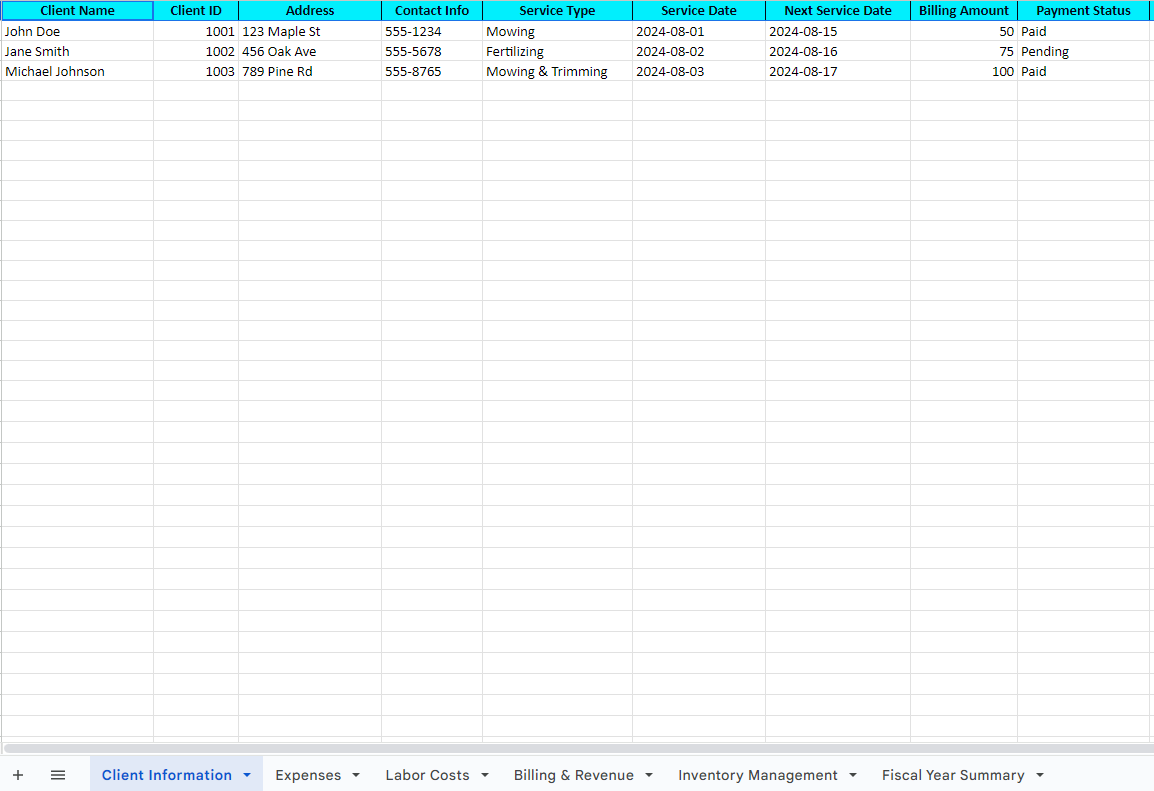Select client ID cell 1001
Viewport: 1154px width, 791px height.
click(x=196, y=32)
